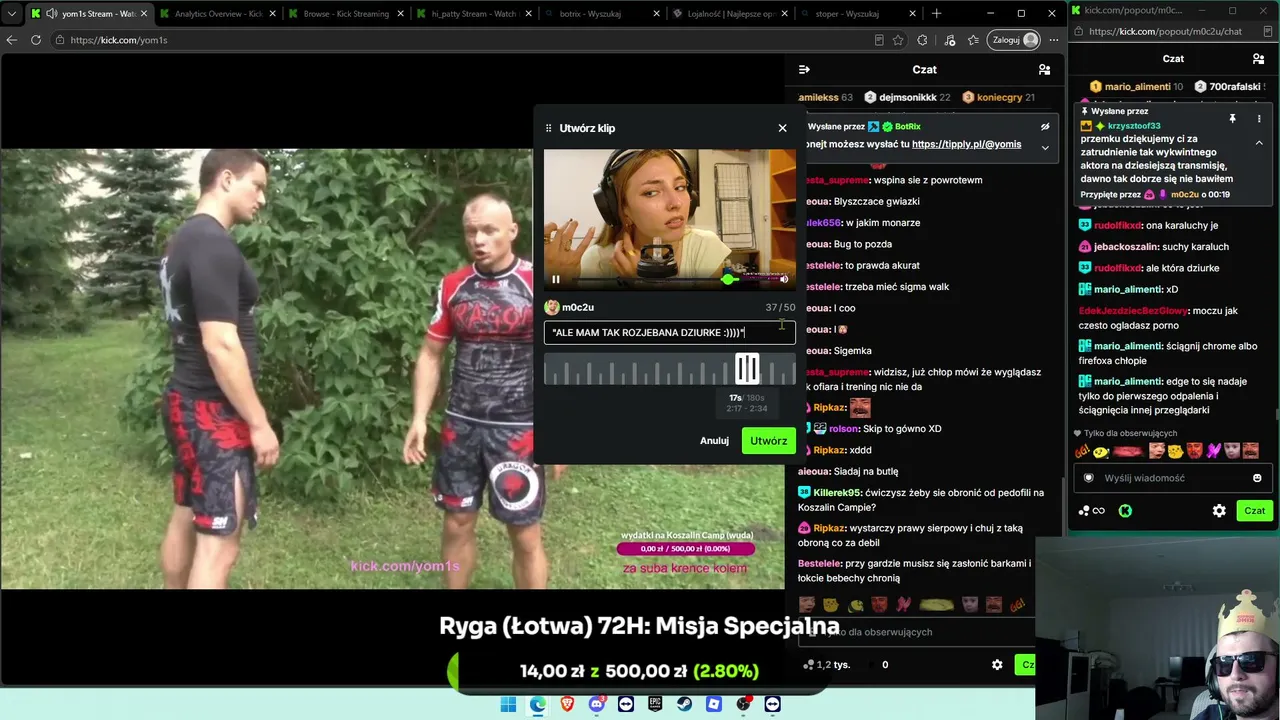The width and height of the screenshot is (1280, 720).
Task: Open the tipply.pl/@yomis link
Action: point(966,144)
